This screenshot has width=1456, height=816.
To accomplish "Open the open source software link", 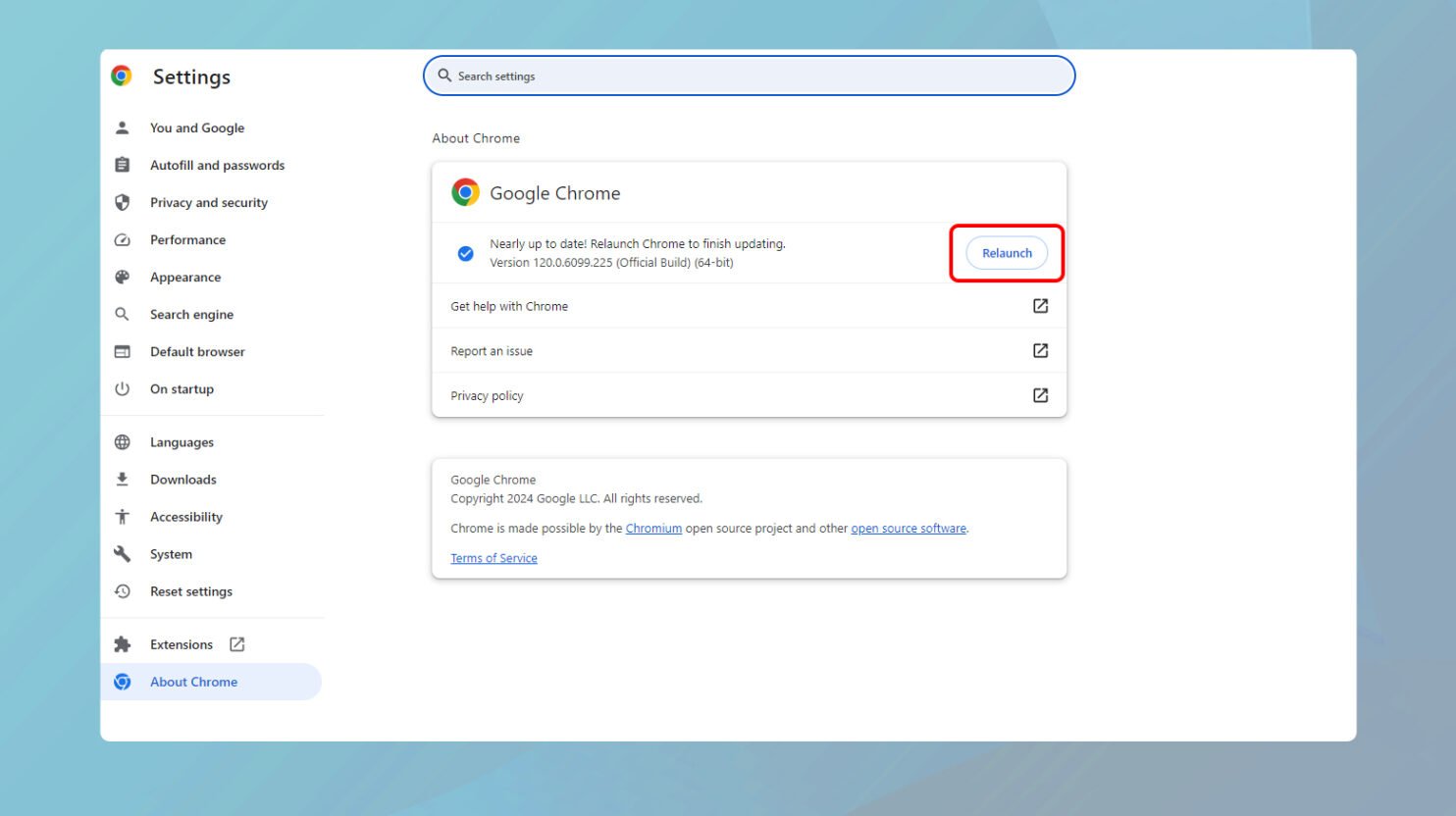I will (x=909, y=528).
